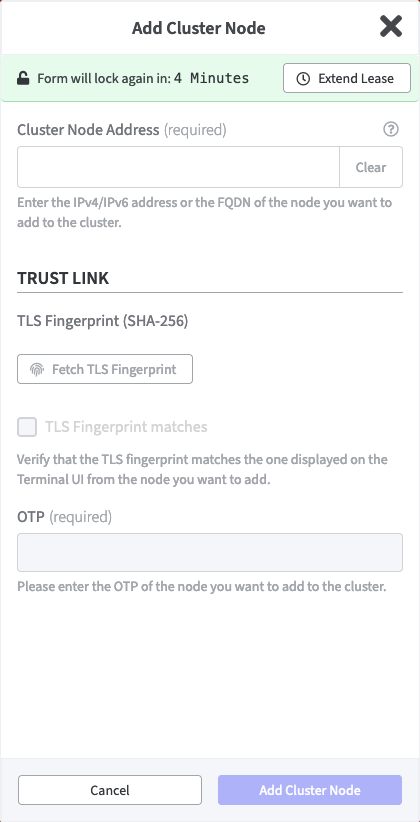Tick the TLS Fingerprint matches checkbox
This screenshot has width=420, height=822.
click(x=27, y=427)
